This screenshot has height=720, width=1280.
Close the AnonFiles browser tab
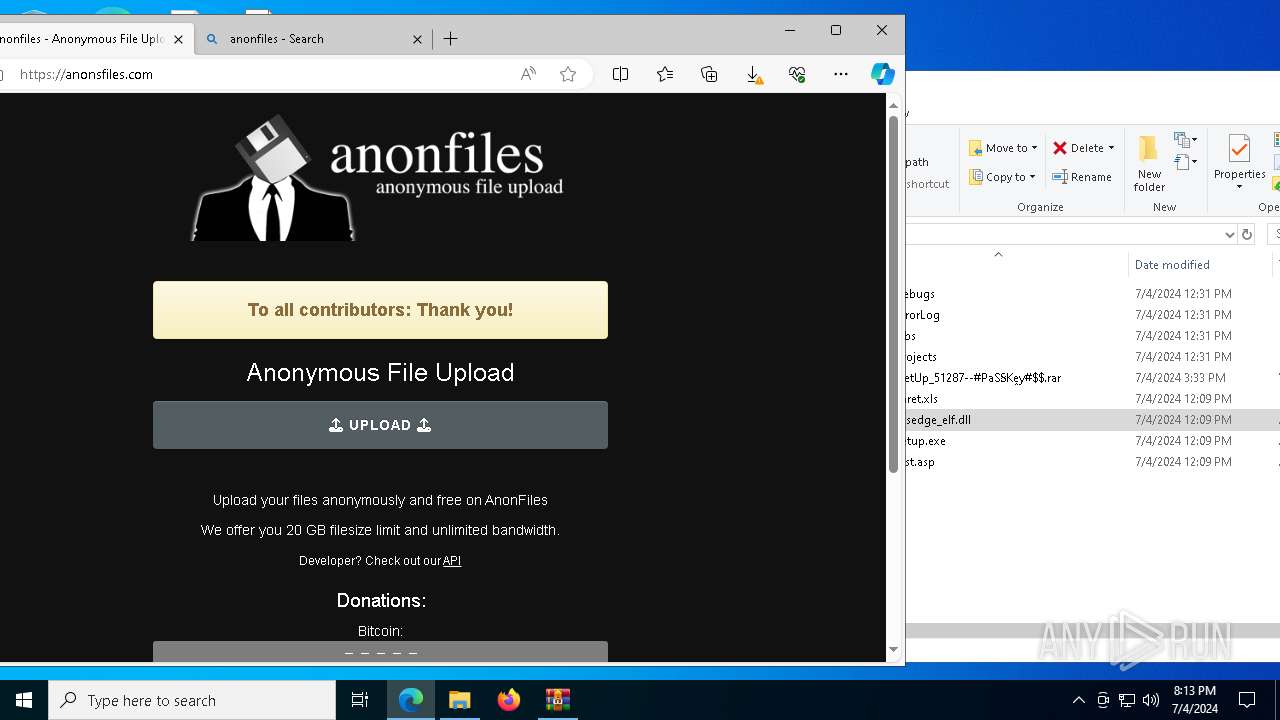pos(179,39)
